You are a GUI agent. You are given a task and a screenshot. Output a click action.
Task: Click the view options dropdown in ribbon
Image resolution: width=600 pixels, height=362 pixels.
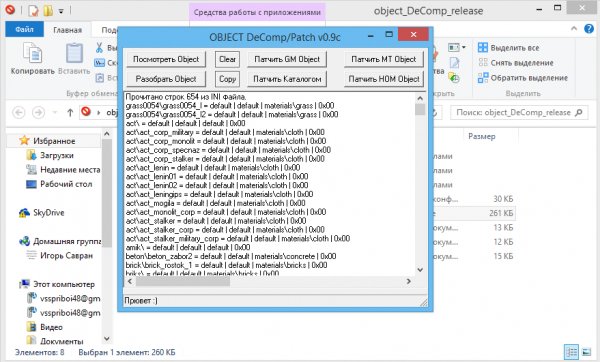[x=464, y=47]
